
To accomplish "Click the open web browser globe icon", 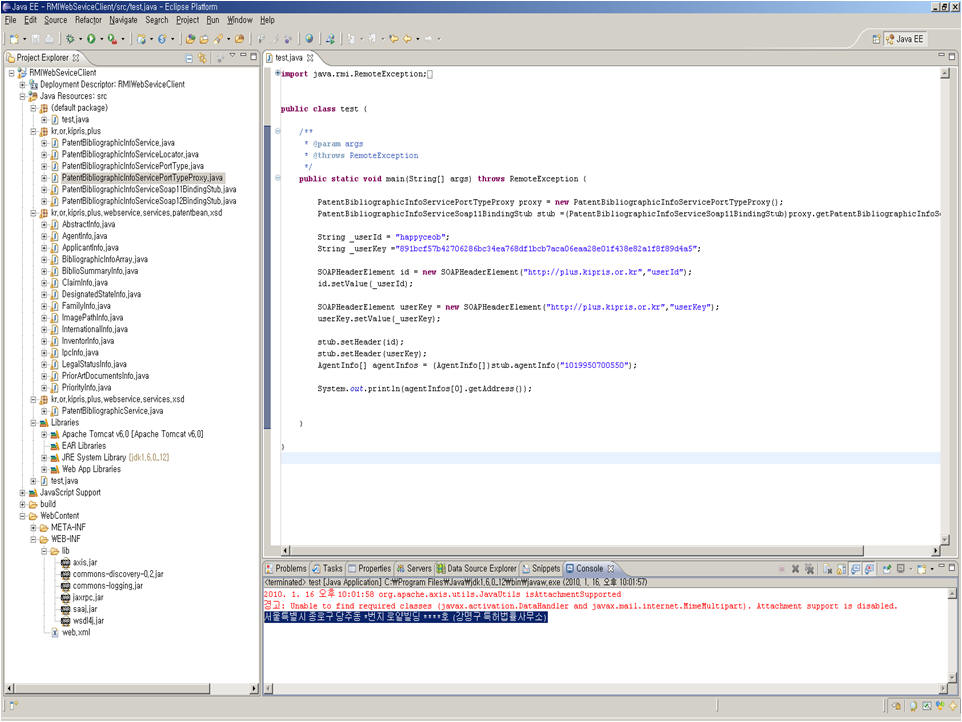I will [x=309, y=39].
